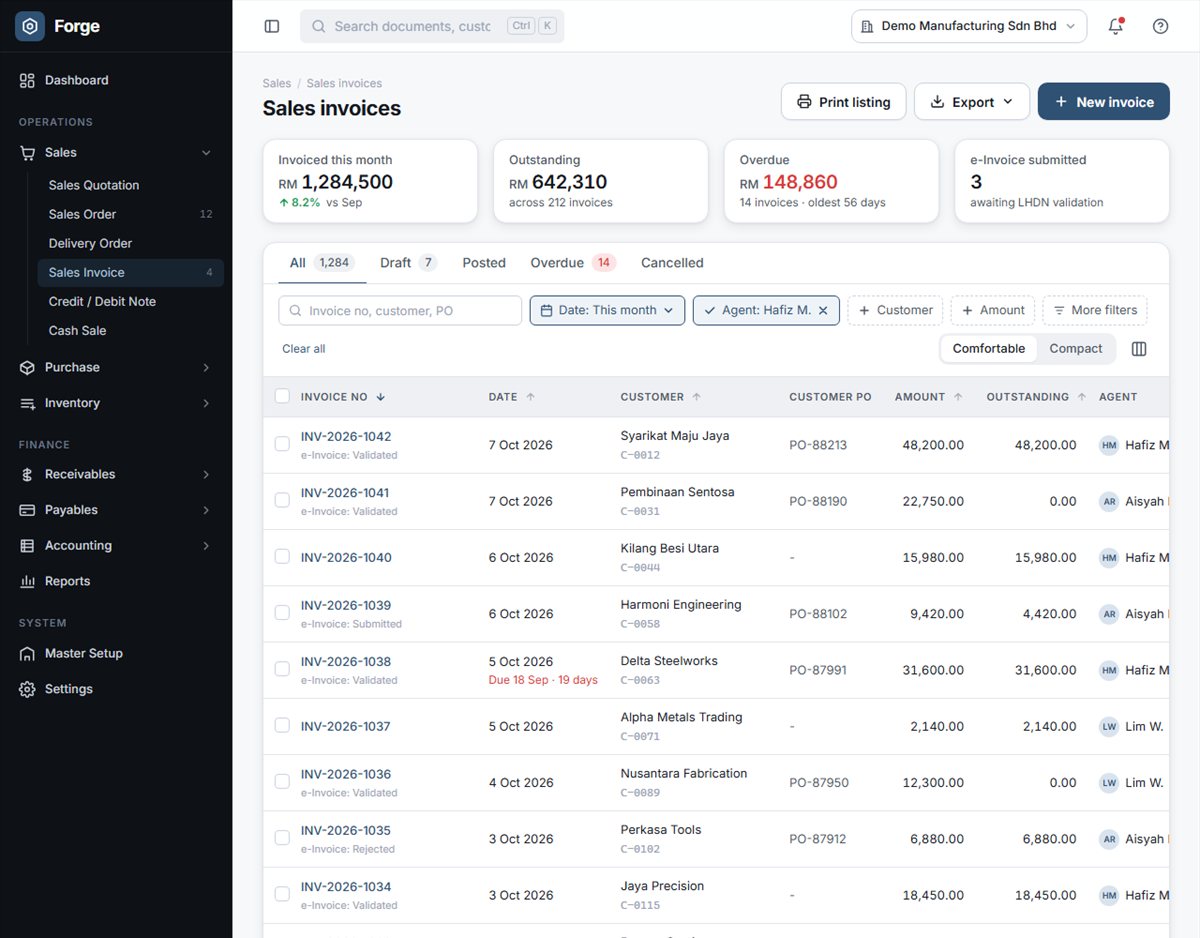Check the INV-2026-1037 row checkbox
Screen dimensions: 1200x938
tap(282, 725)
